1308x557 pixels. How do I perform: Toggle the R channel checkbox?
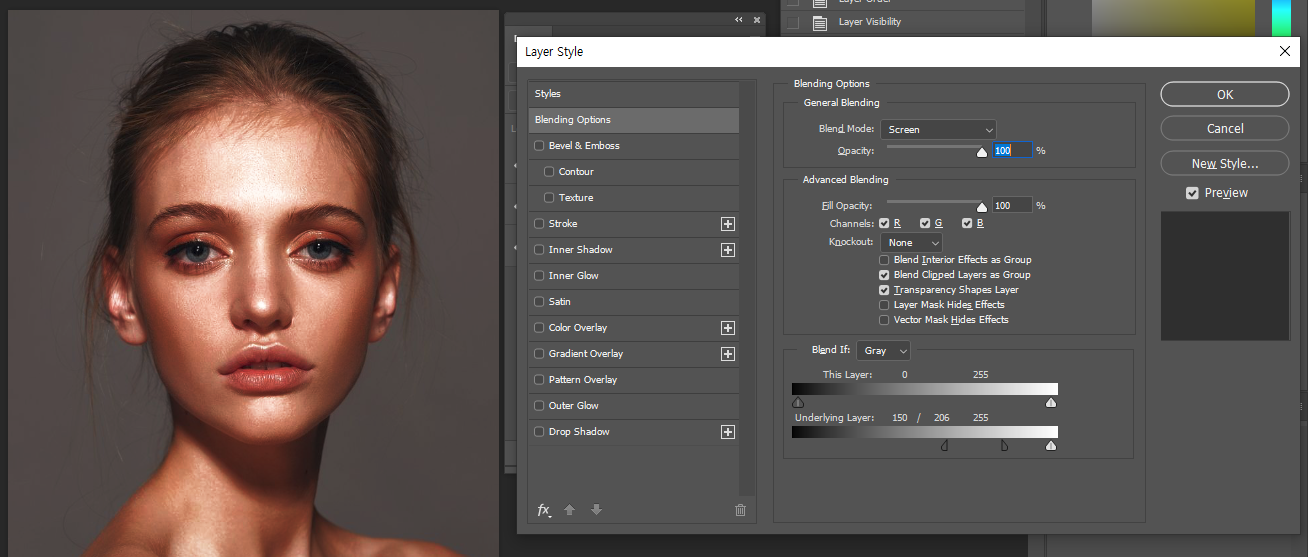point(884,223)
